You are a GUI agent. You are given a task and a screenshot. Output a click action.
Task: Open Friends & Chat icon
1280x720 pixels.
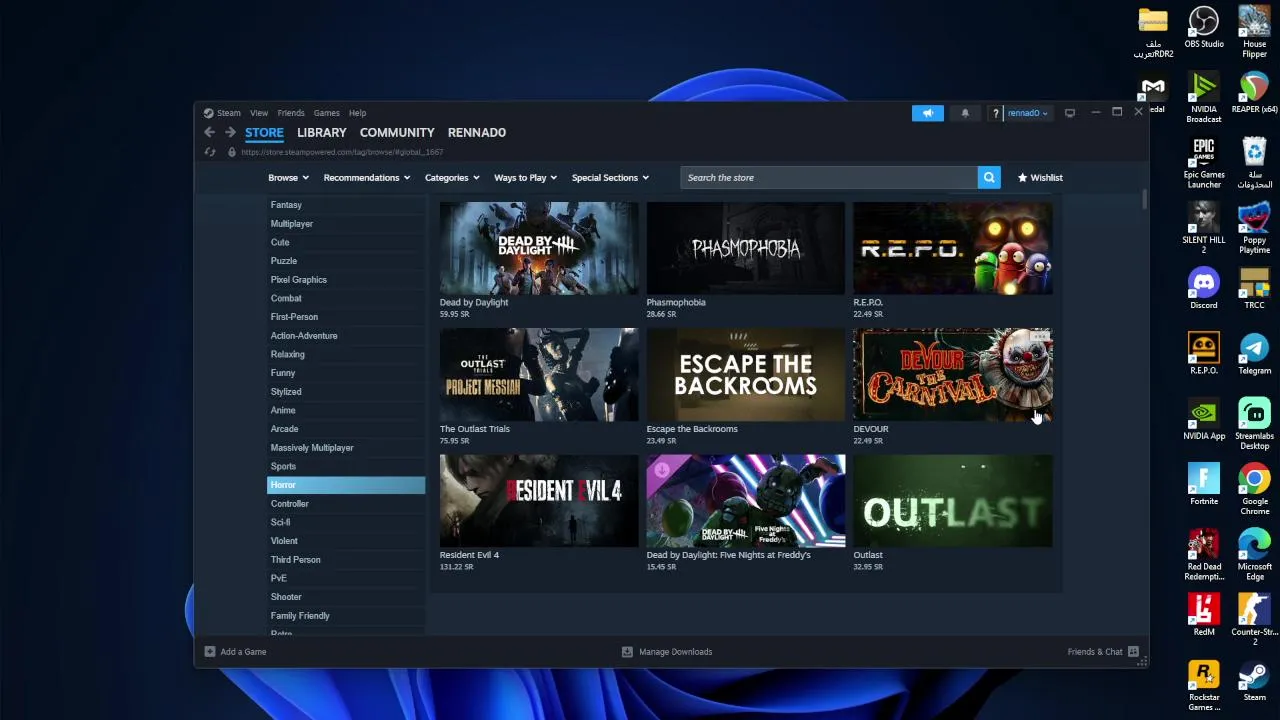click(x=1133, y=651)
